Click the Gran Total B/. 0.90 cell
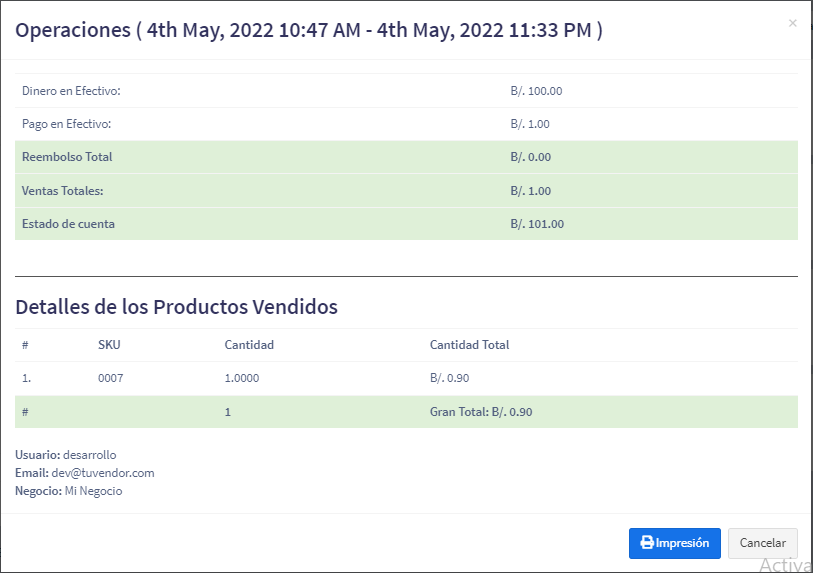The height and width of the screenshot is (573, 813). tap(481, 412)
